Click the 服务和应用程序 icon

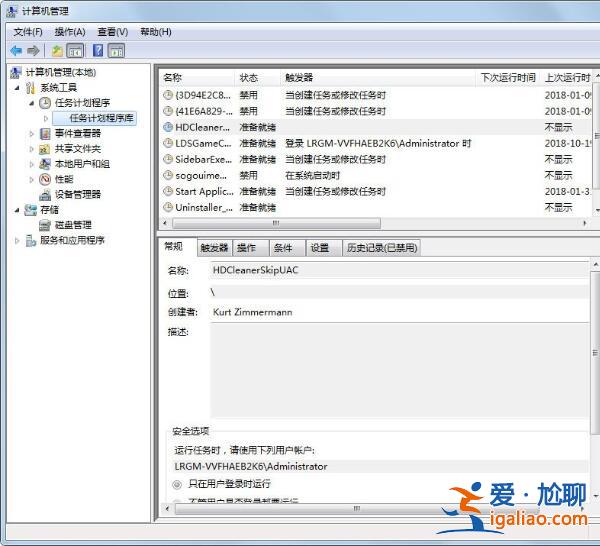[31, 241]
